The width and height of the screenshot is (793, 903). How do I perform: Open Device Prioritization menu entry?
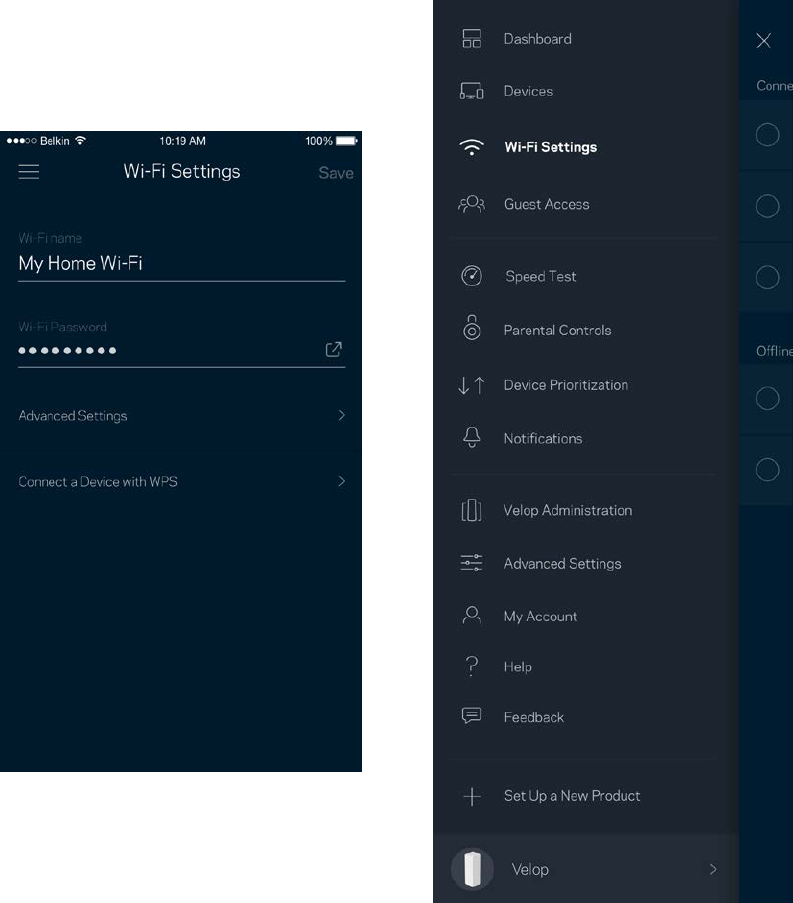click(x=566, y=385)
